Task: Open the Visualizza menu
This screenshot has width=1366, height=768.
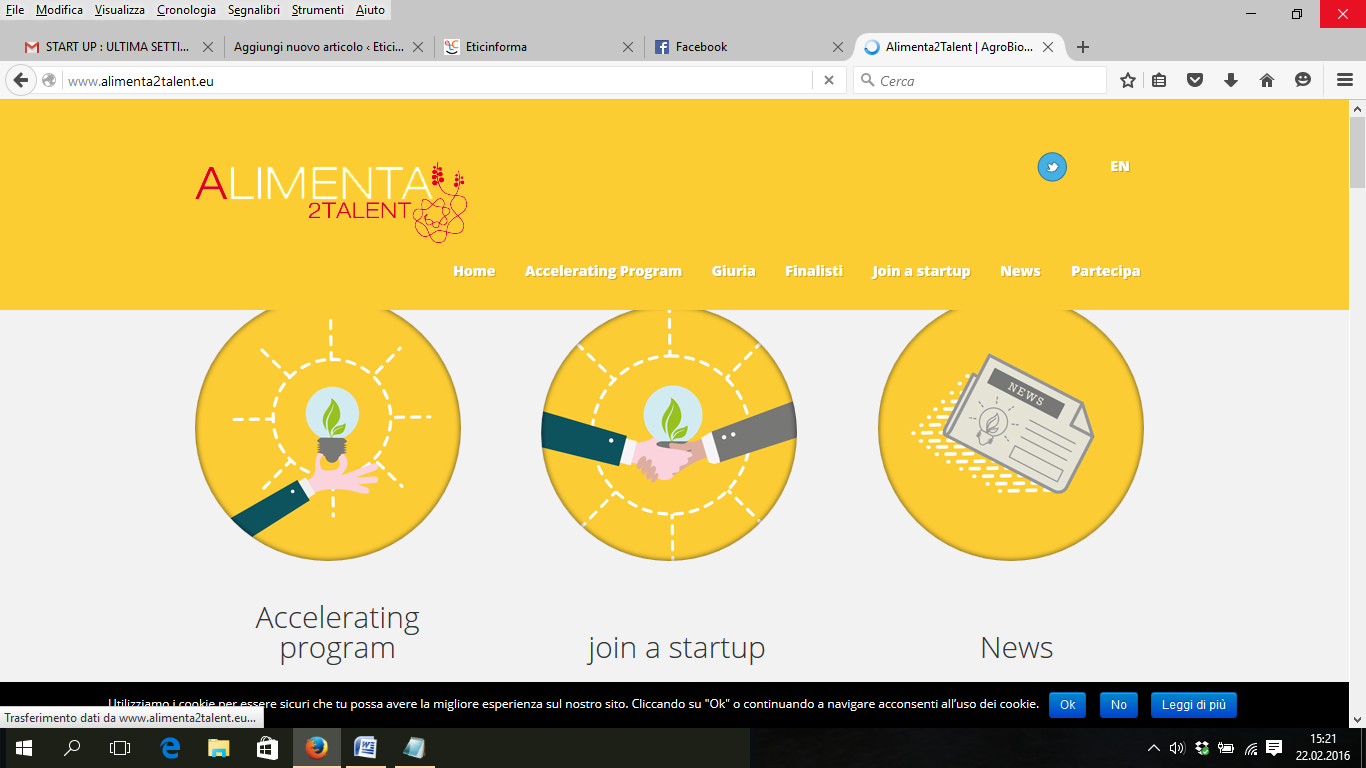Action: tap(120, 10)
